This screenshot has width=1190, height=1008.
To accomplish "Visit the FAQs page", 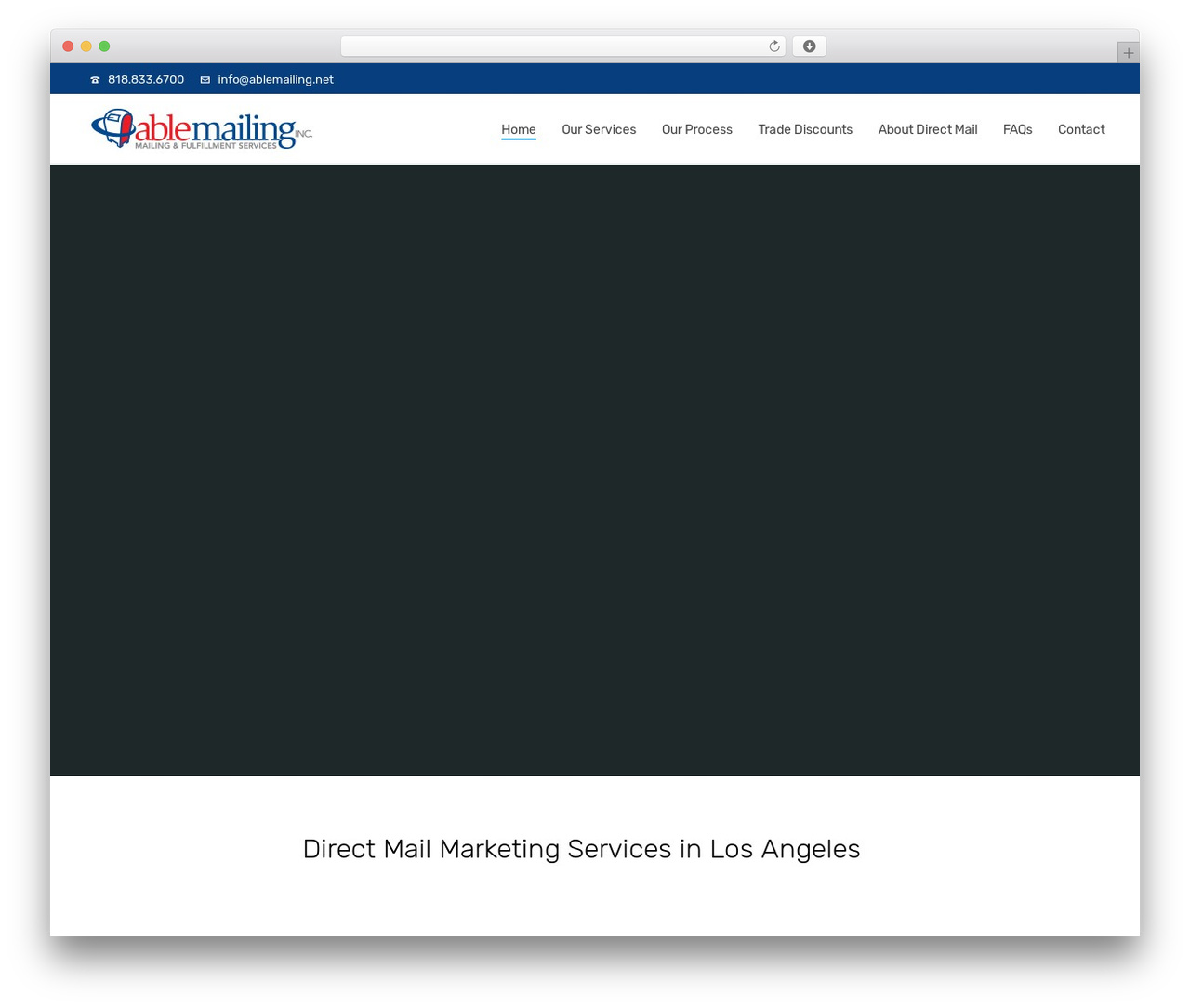I will pyautogui.click(x=1018, y=130).
